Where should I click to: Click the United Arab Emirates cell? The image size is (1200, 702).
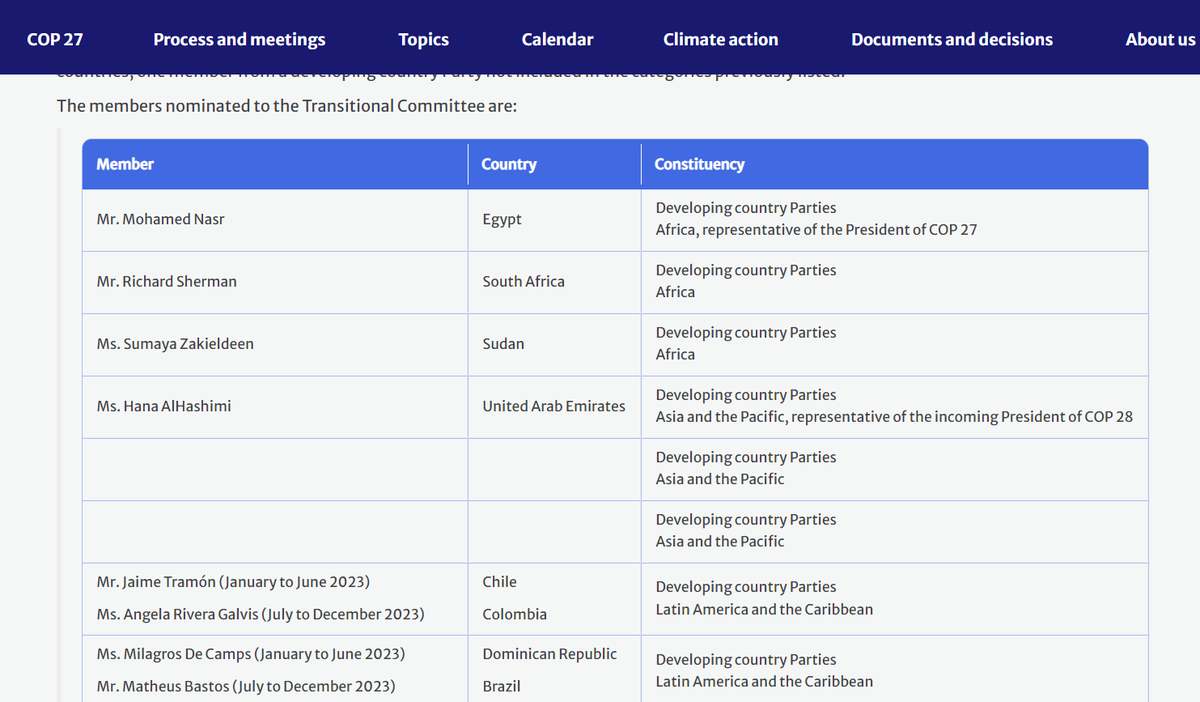click(554, 406)
